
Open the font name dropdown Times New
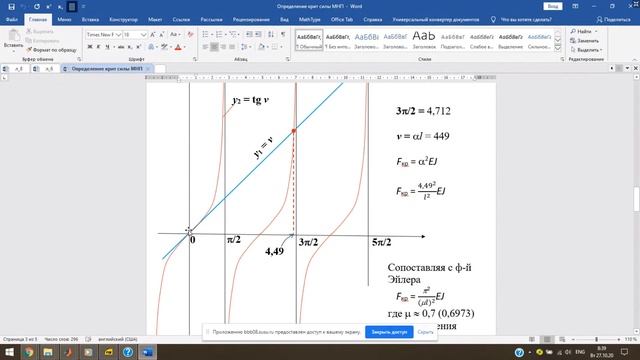tap(119, 35)
